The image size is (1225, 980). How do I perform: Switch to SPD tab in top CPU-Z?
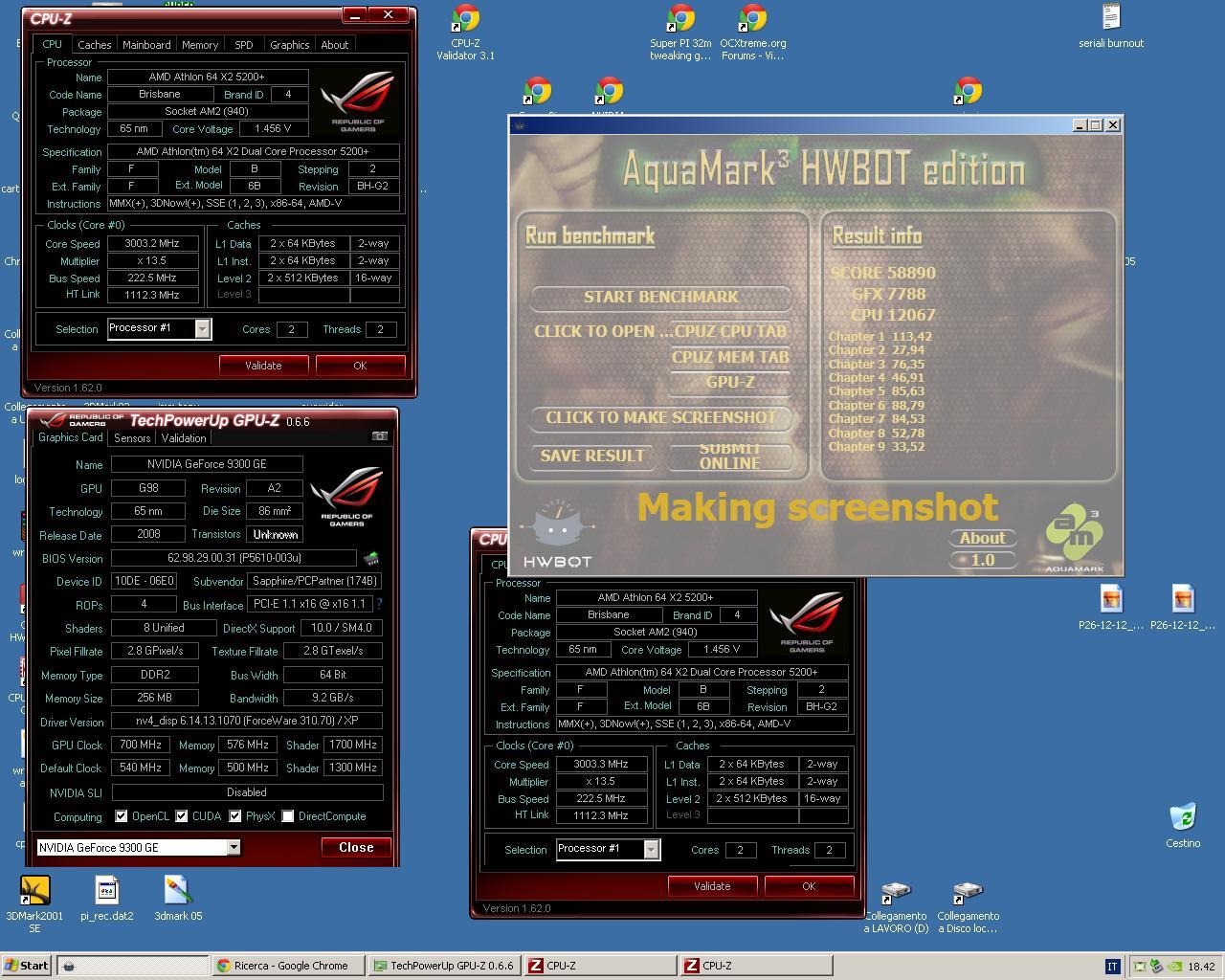coord(244,45)
